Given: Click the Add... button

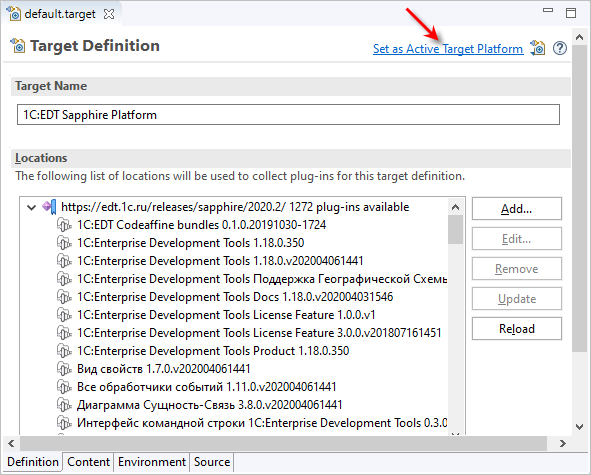Looking at the screenshot, I should [517, 208].
